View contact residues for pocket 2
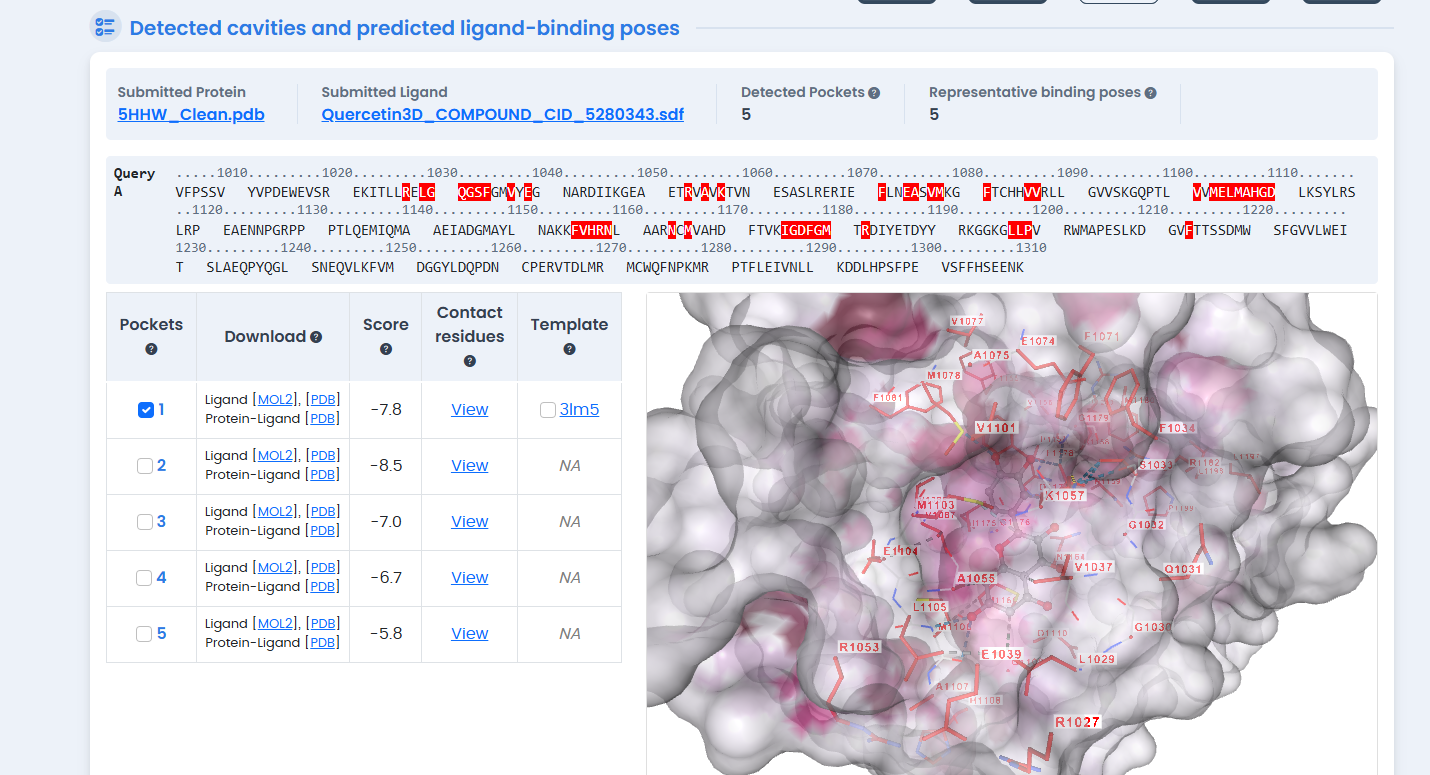Image resolution: width=1430 pixels, height=775 pixels. pyautogui.click(x=469, y=466)
